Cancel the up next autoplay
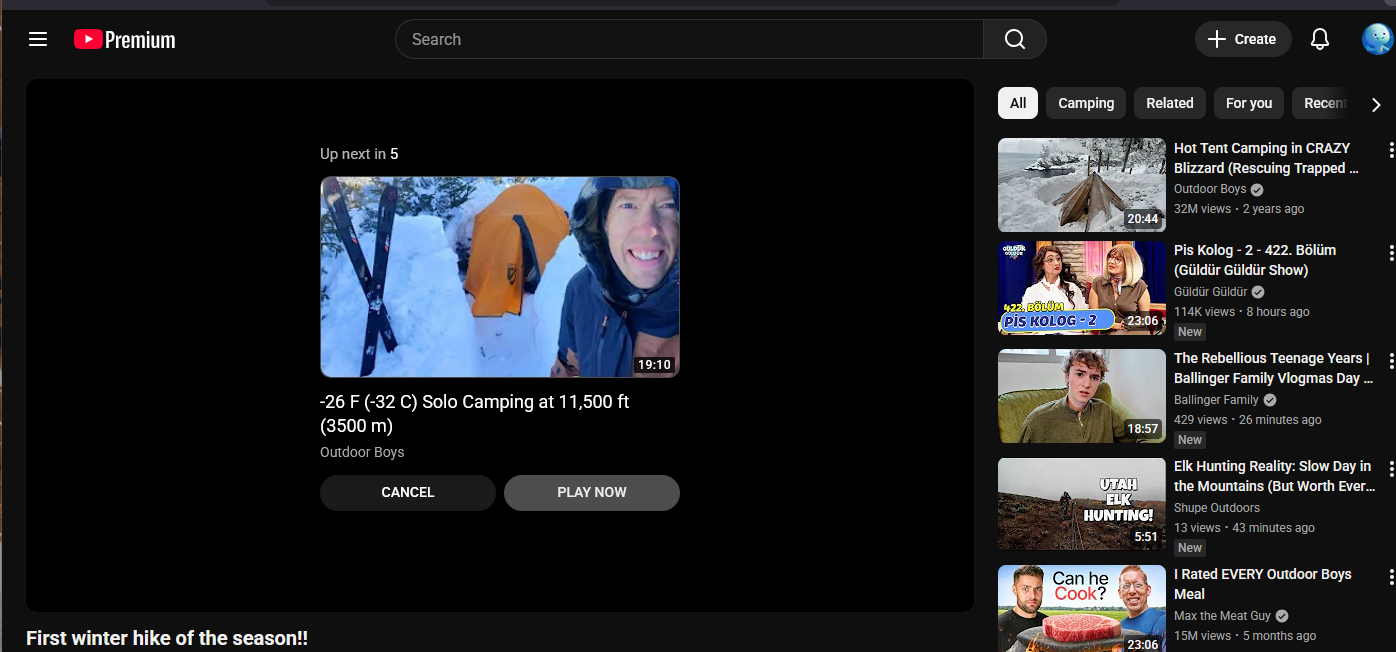The height and width of the screenshot is (652, 1396). (x=408, y=493)
